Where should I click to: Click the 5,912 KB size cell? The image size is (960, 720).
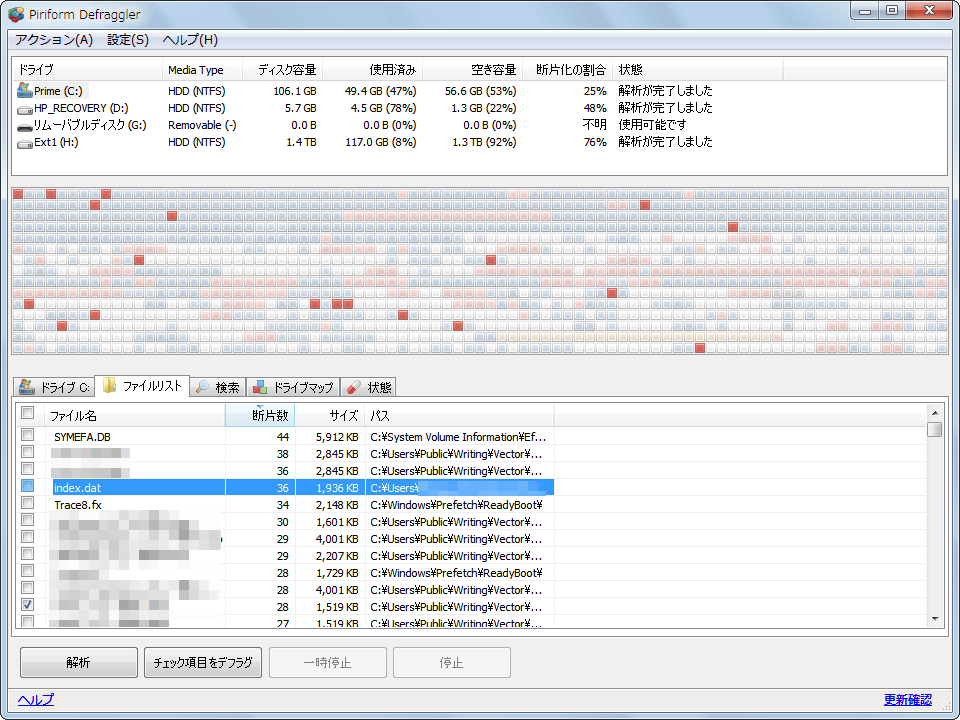click(337, 437)
